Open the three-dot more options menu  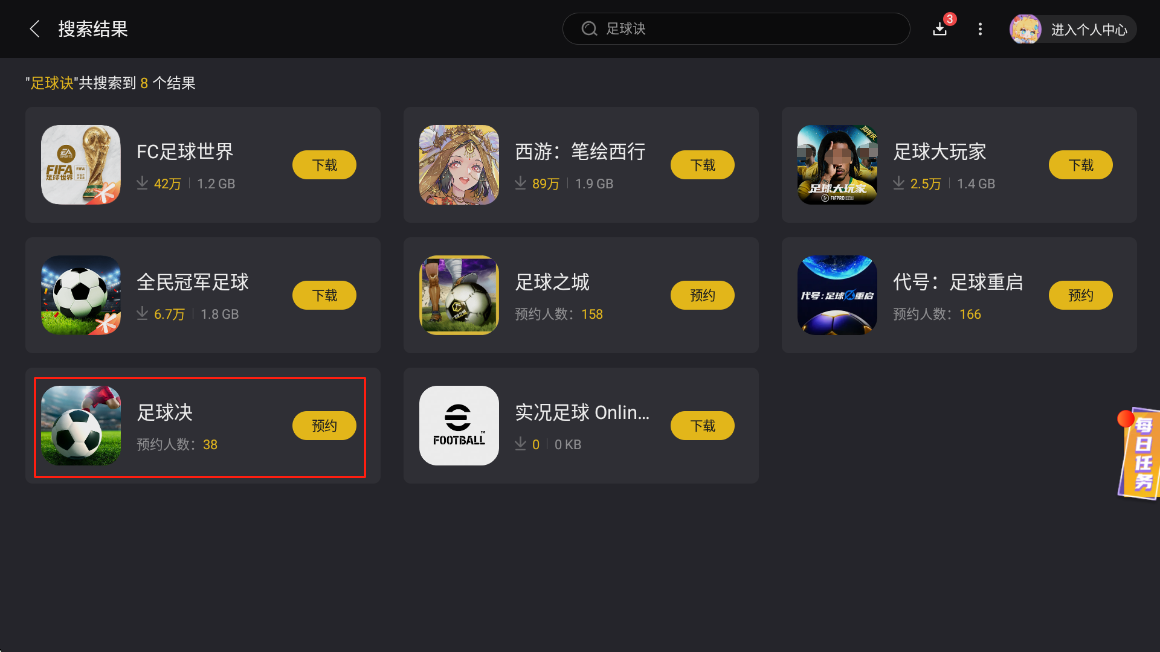pyautogui.click(x=980, y=29)
